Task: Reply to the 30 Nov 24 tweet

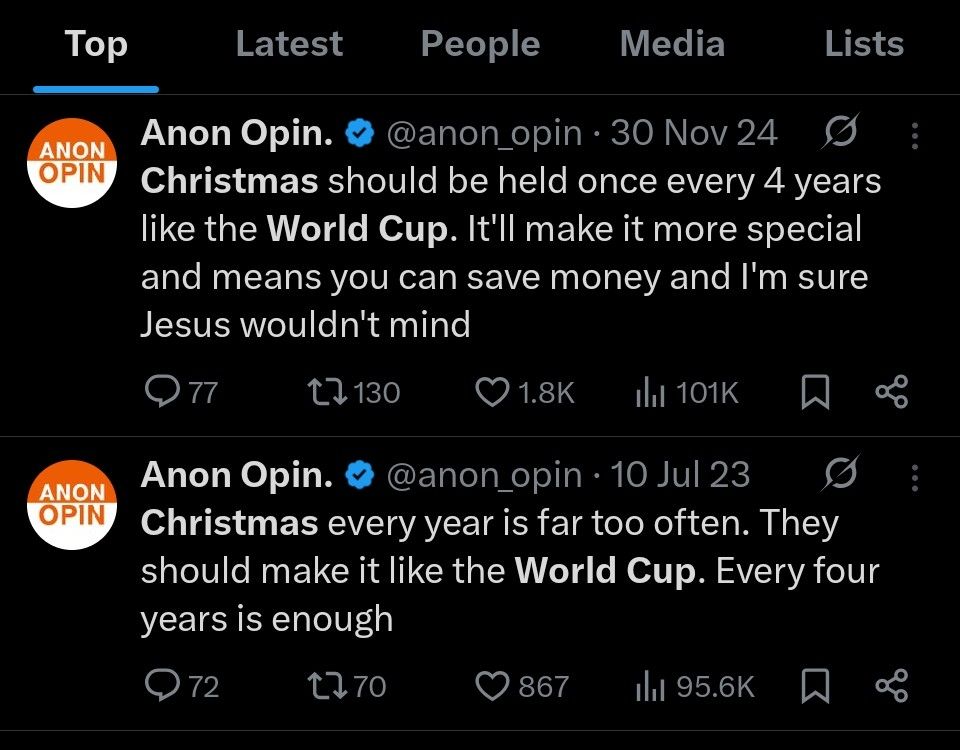Action: tap(162, 392)
